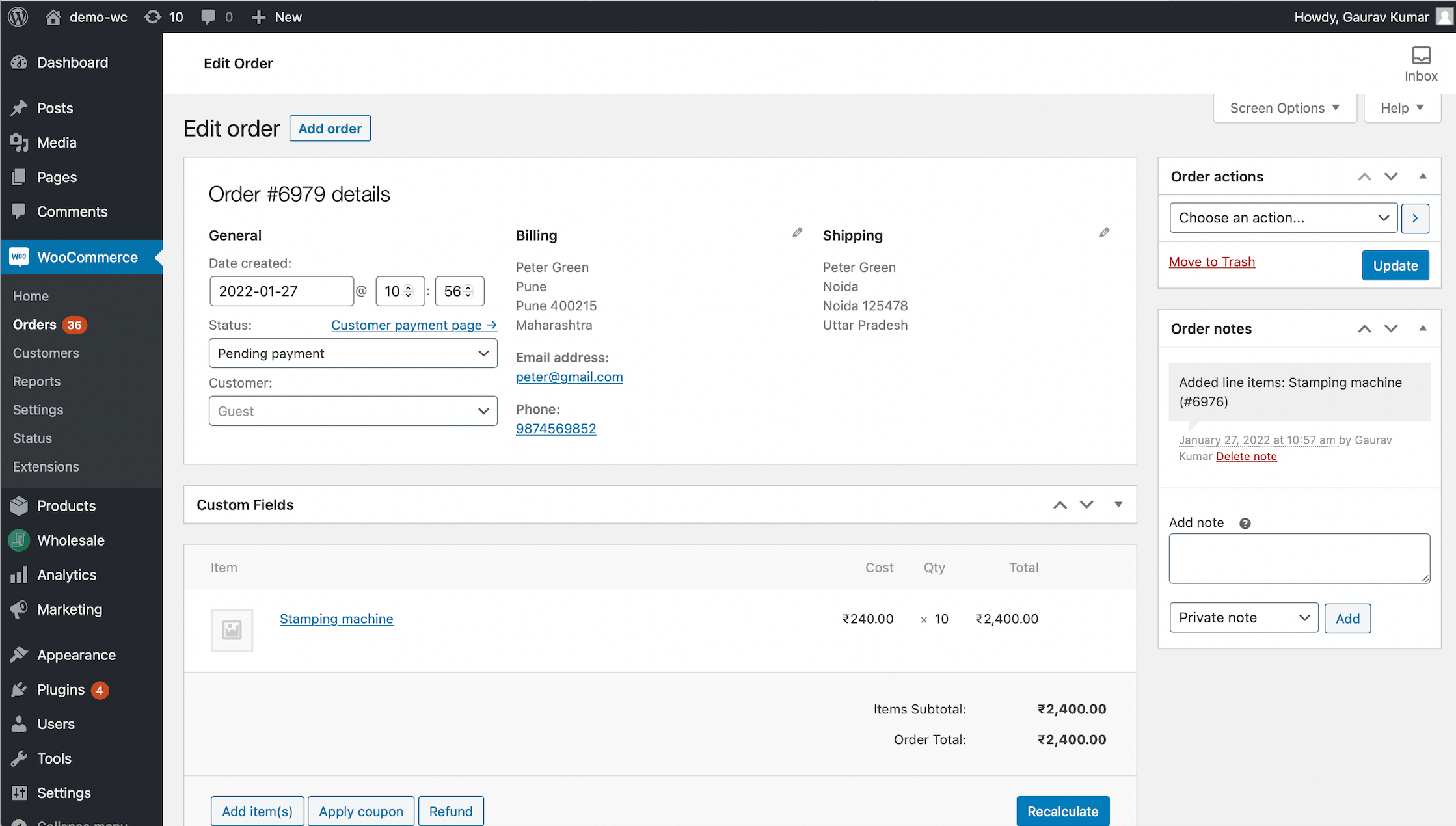Collapse the Order notes panel triangle
The height and width of the screenshot is (826, 1456).
click(1423, 328)
